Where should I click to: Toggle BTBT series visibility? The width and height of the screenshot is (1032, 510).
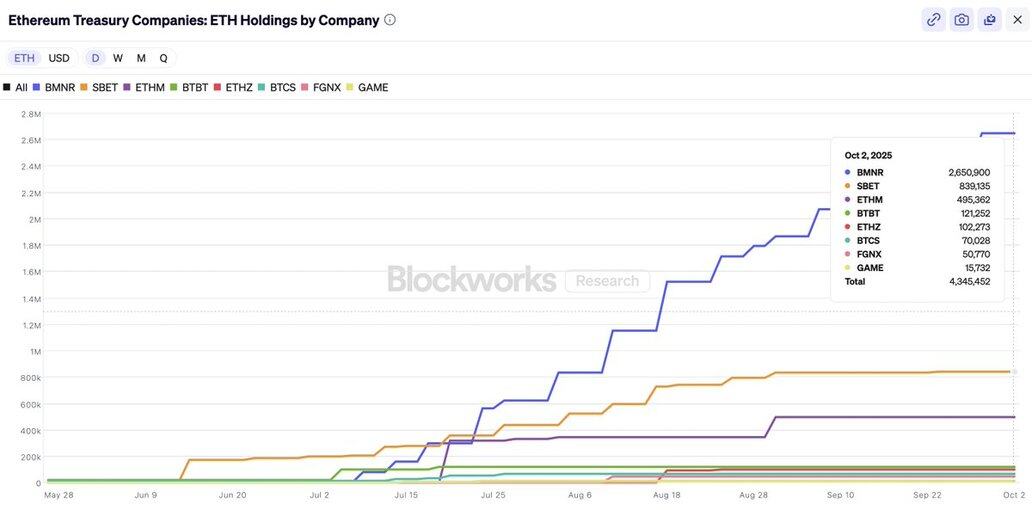[189, 88]
